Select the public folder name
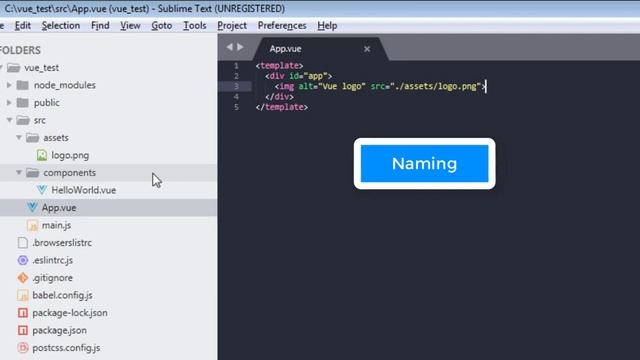 tap(47, 103)
